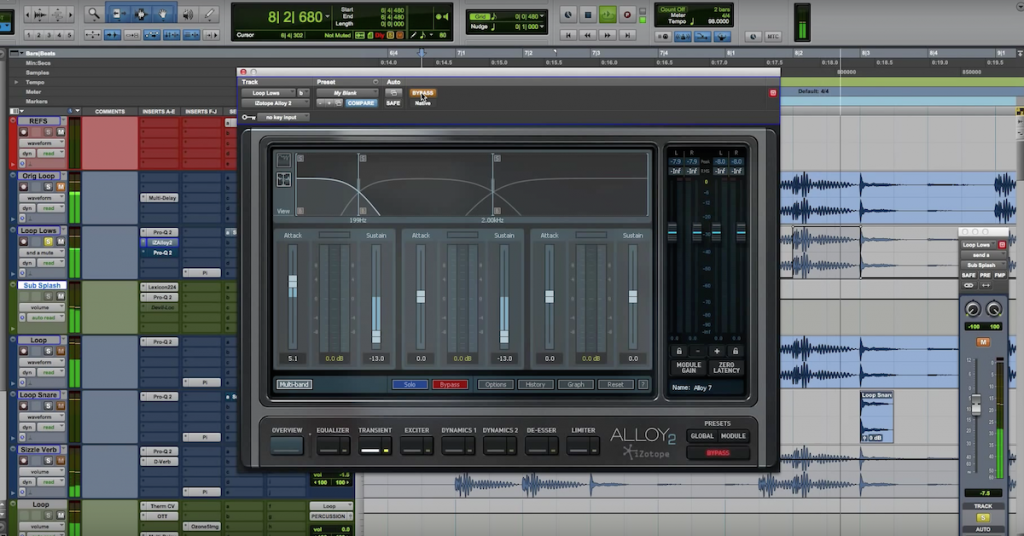Click the COMPARE button
1024x536 pixels.
(x=360, y=103)
